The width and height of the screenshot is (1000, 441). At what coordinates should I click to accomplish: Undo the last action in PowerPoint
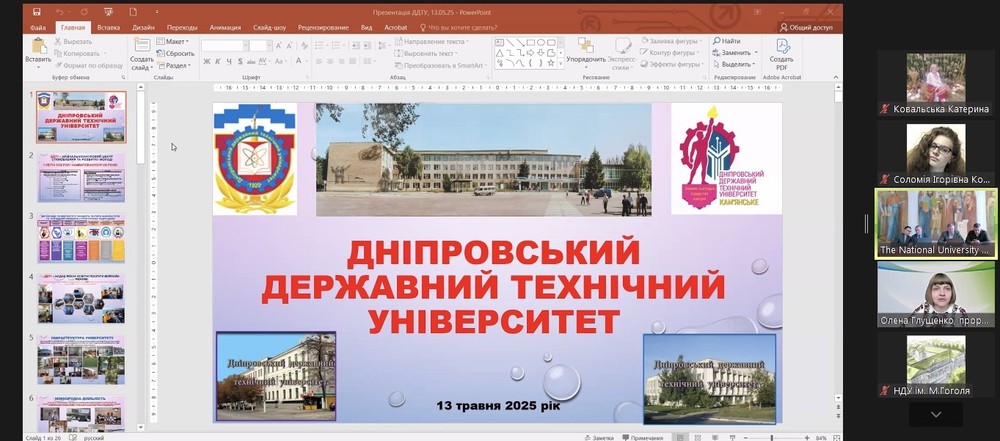[x=59, y=11]
